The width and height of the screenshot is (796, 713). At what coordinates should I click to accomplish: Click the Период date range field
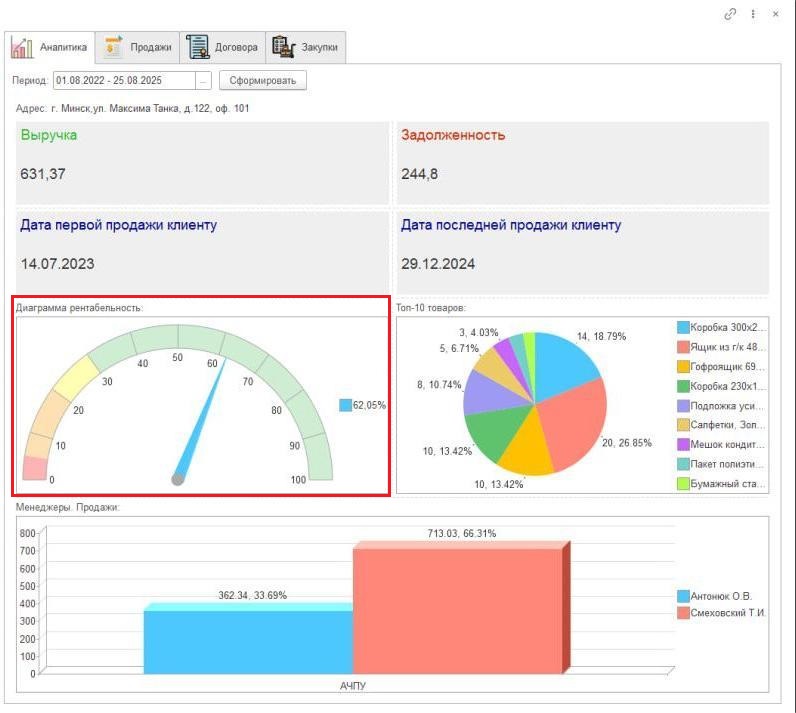[x=124, y=80]
